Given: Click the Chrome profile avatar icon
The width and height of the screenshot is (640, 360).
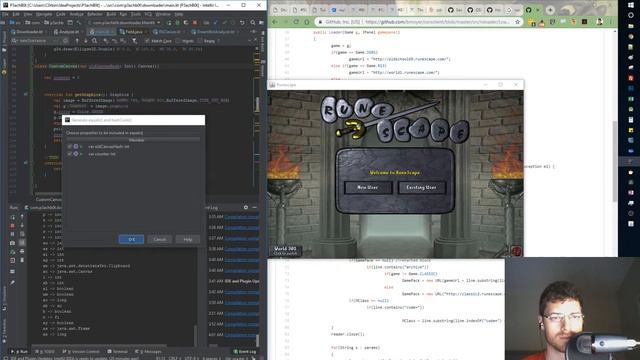Looking at the screenshot, I should 599,22.
